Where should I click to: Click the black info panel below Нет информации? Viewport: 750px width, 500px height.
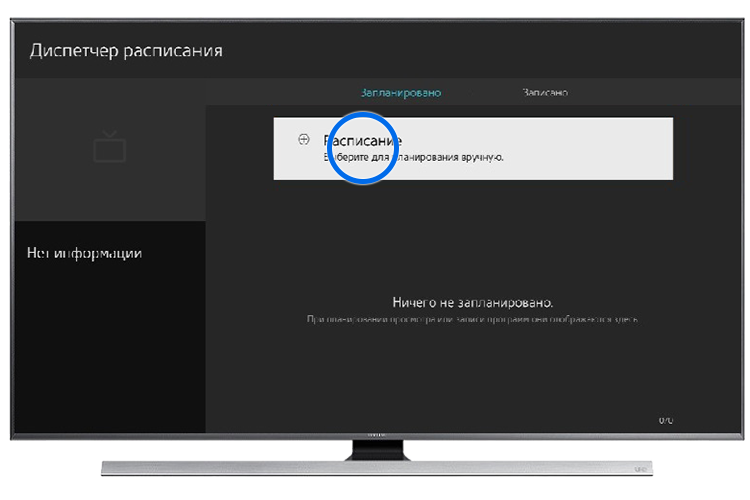point(109,350)
